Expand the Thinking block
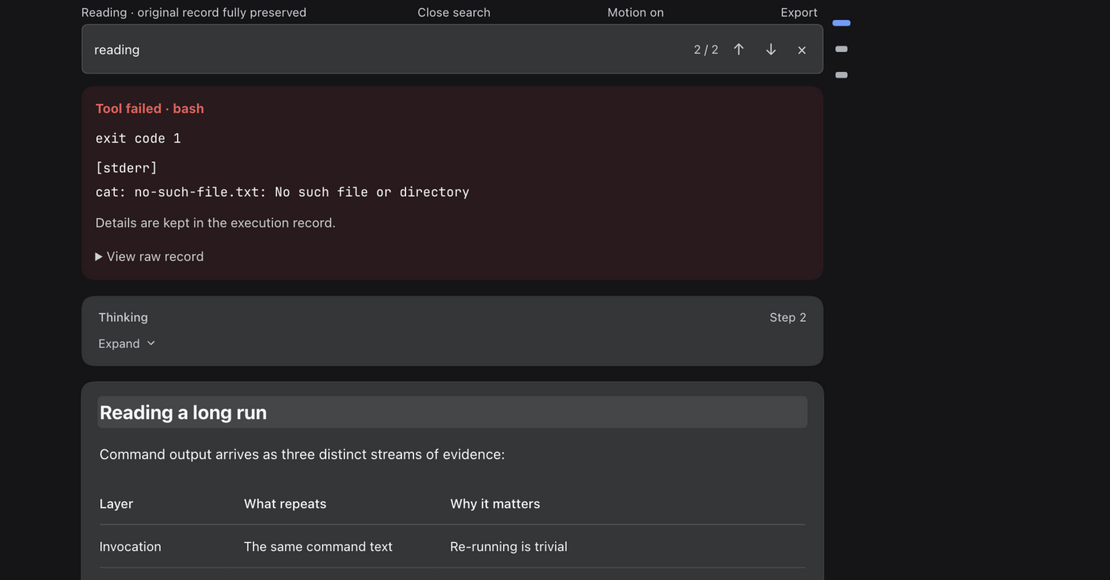 pyautogui.click(x=127, y=343)
